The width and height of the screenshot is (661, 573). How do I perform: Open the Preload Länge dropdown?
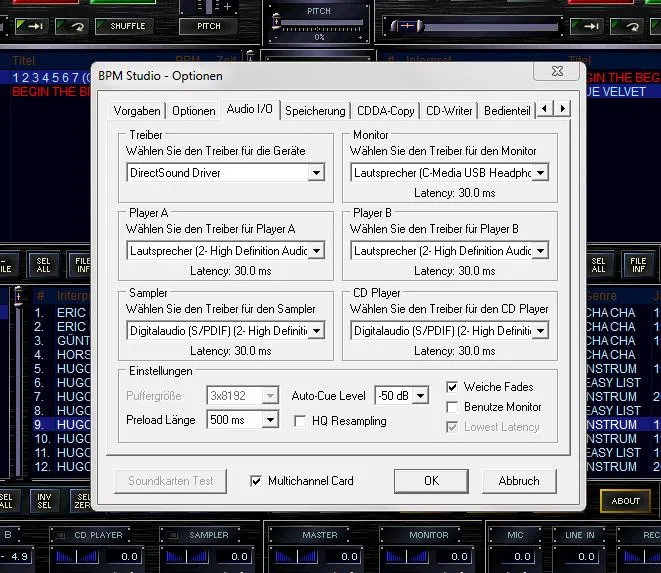[270, 421]
